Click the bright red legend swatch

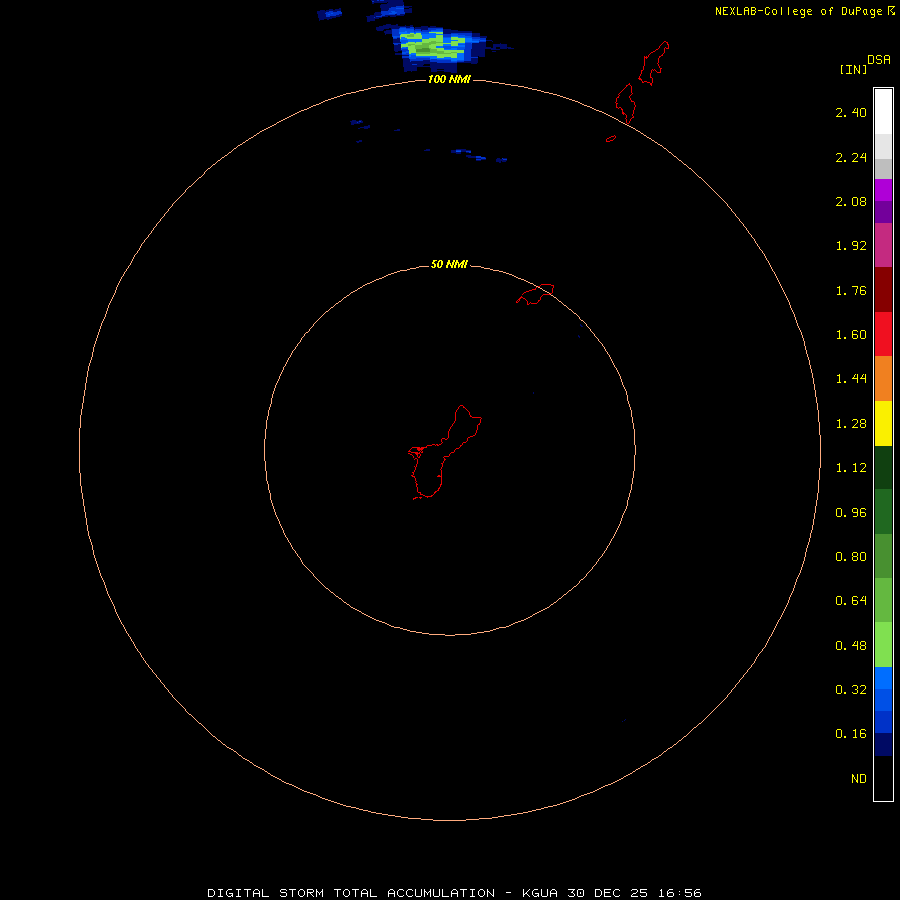coord(883,334)
